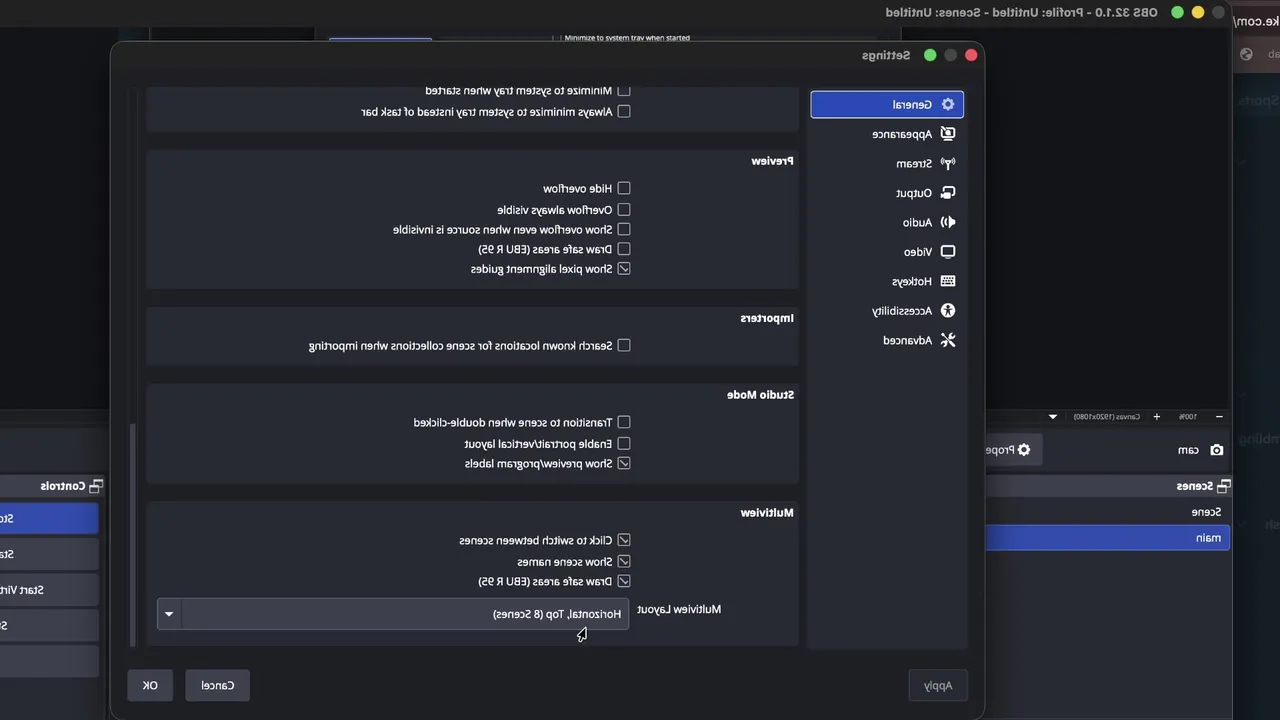
Task: Click the Apply button in Settings
Action: coord(938,685)
